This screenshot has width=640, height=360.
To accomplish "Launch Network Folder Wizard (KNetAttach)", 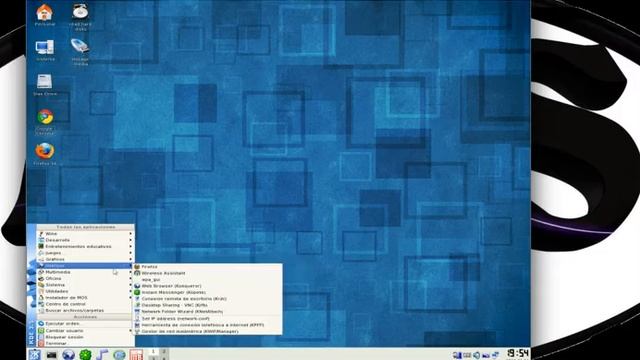I will tap(208, 311).
